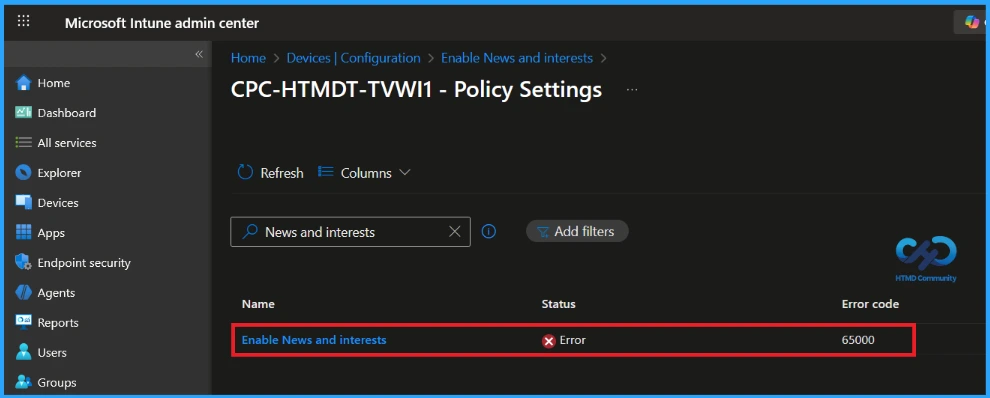
Task: Click the Columns list icon
Action: pos(326,172)
